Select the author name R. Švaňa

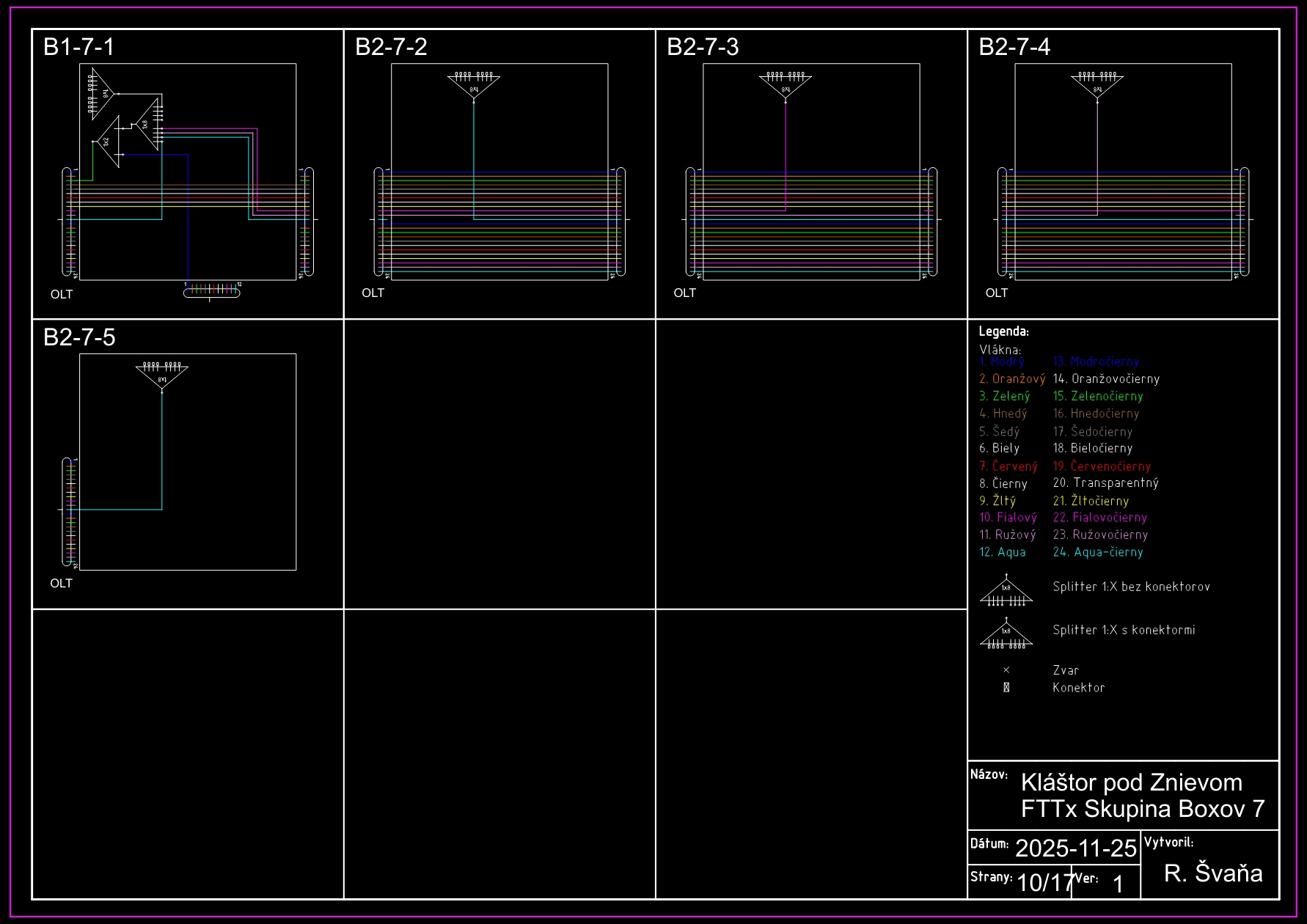[x=1213, y=873]
